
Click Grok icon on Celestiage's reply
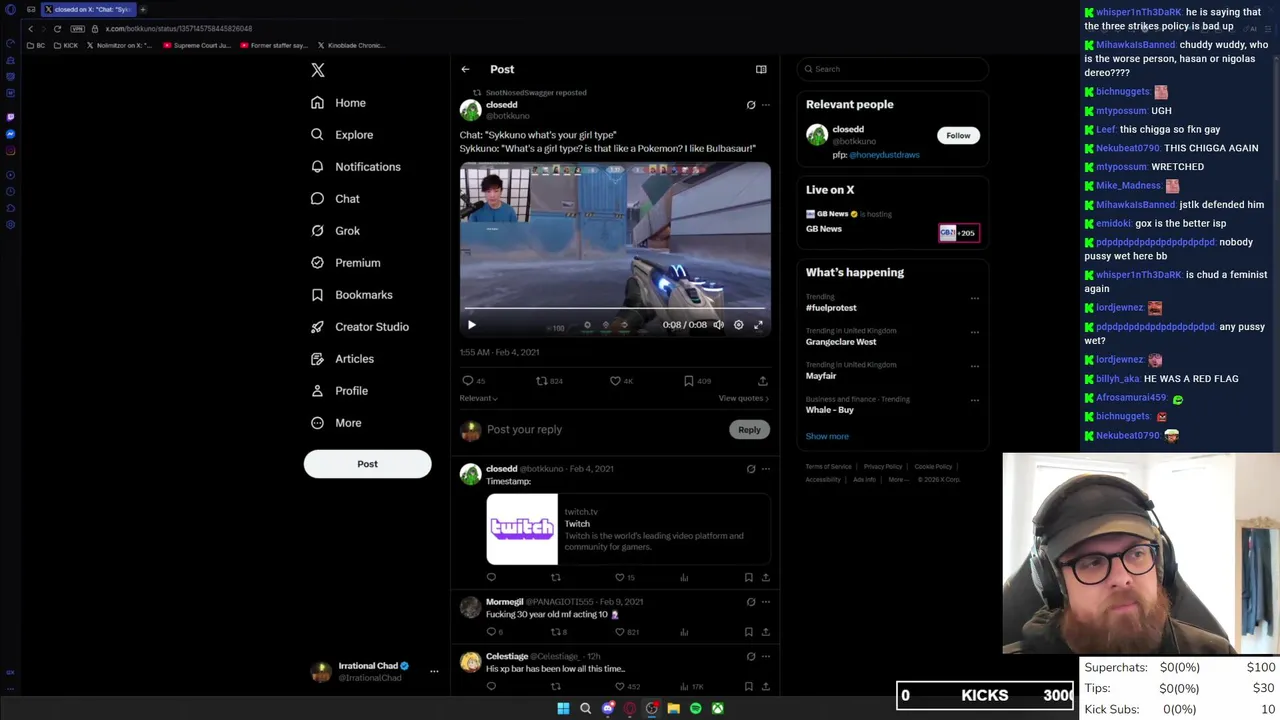(751, 657)
